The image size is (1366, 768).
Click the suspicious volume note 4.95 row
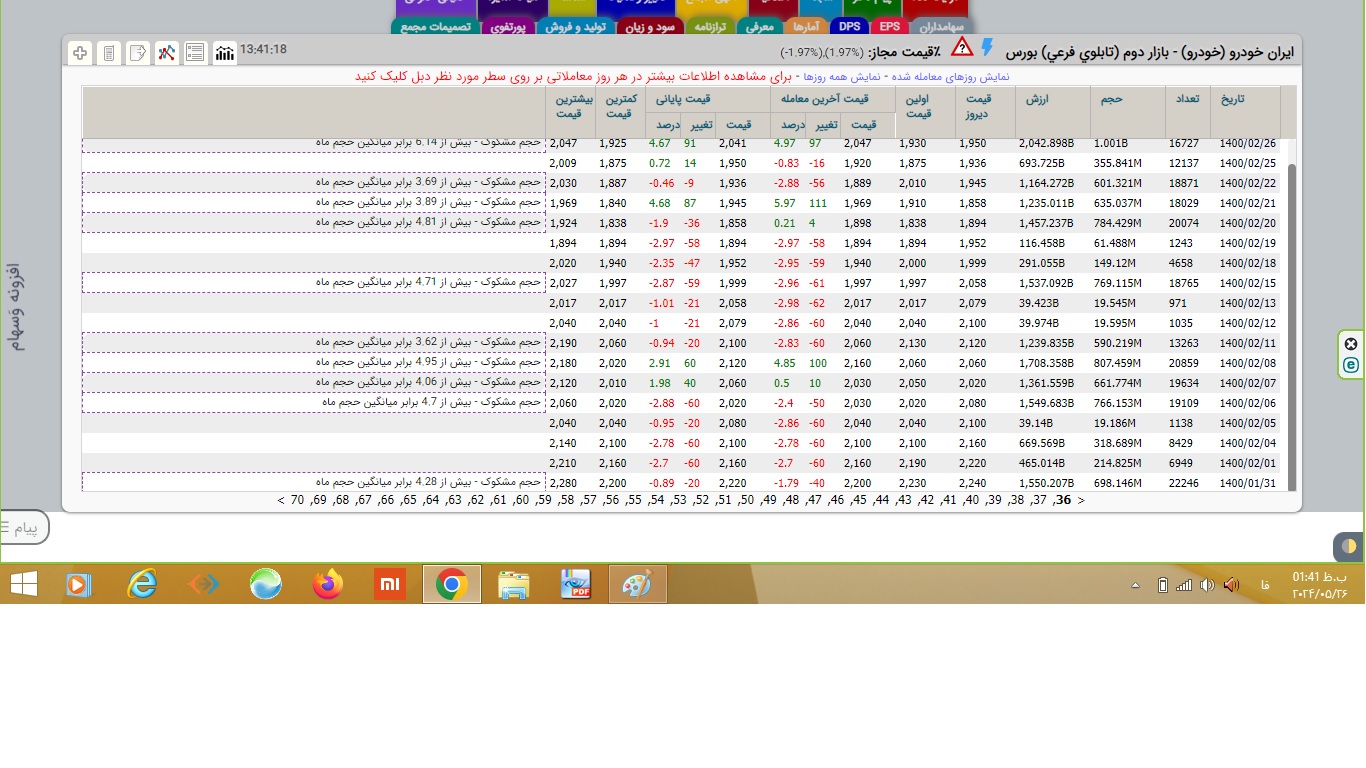click(314, 362)
